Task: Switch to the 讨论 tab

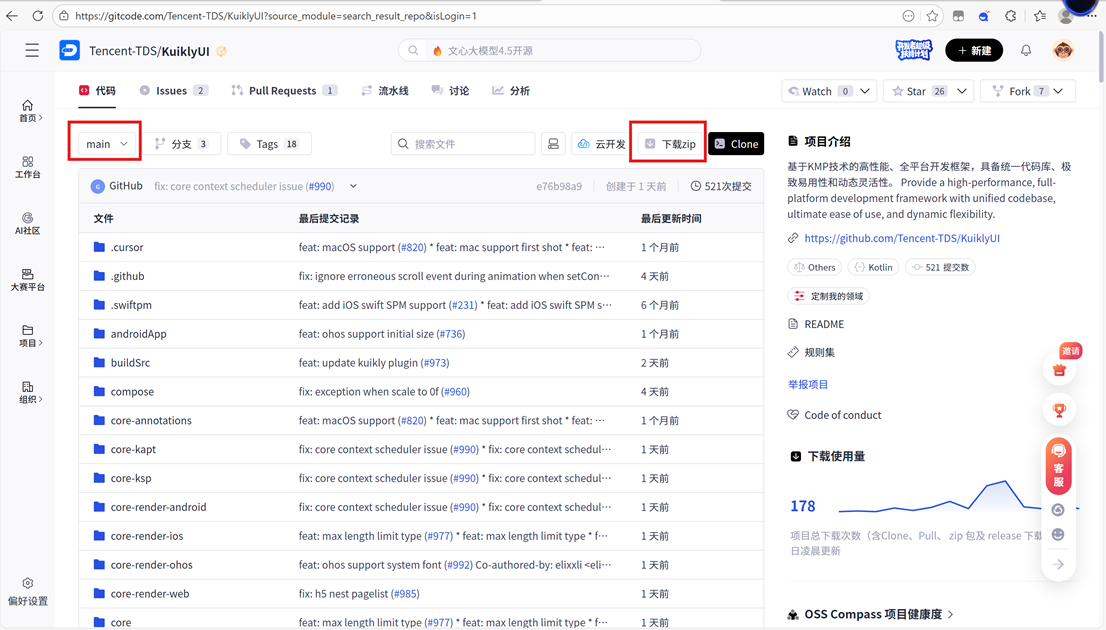Action: (x=450, y=90)
